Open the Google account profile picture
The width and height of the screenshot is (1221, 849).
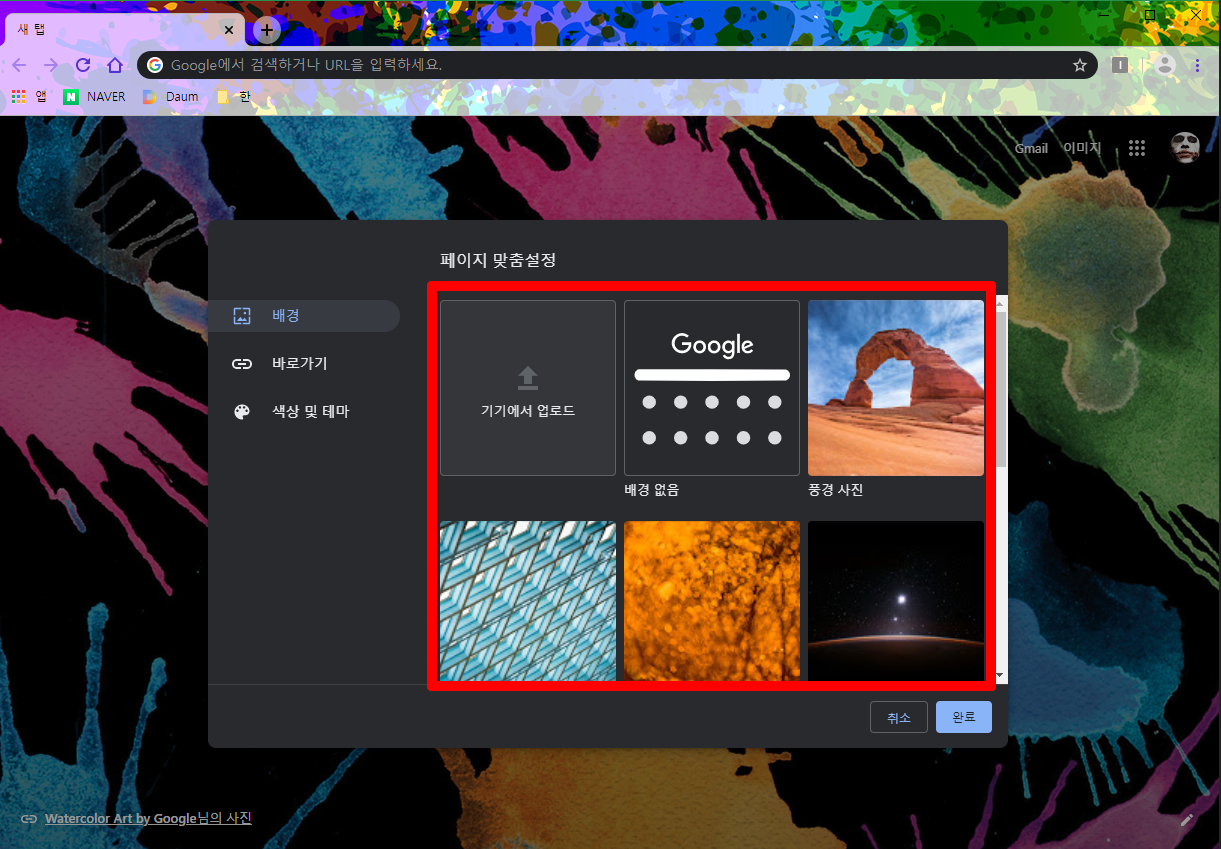(1185, 148)
